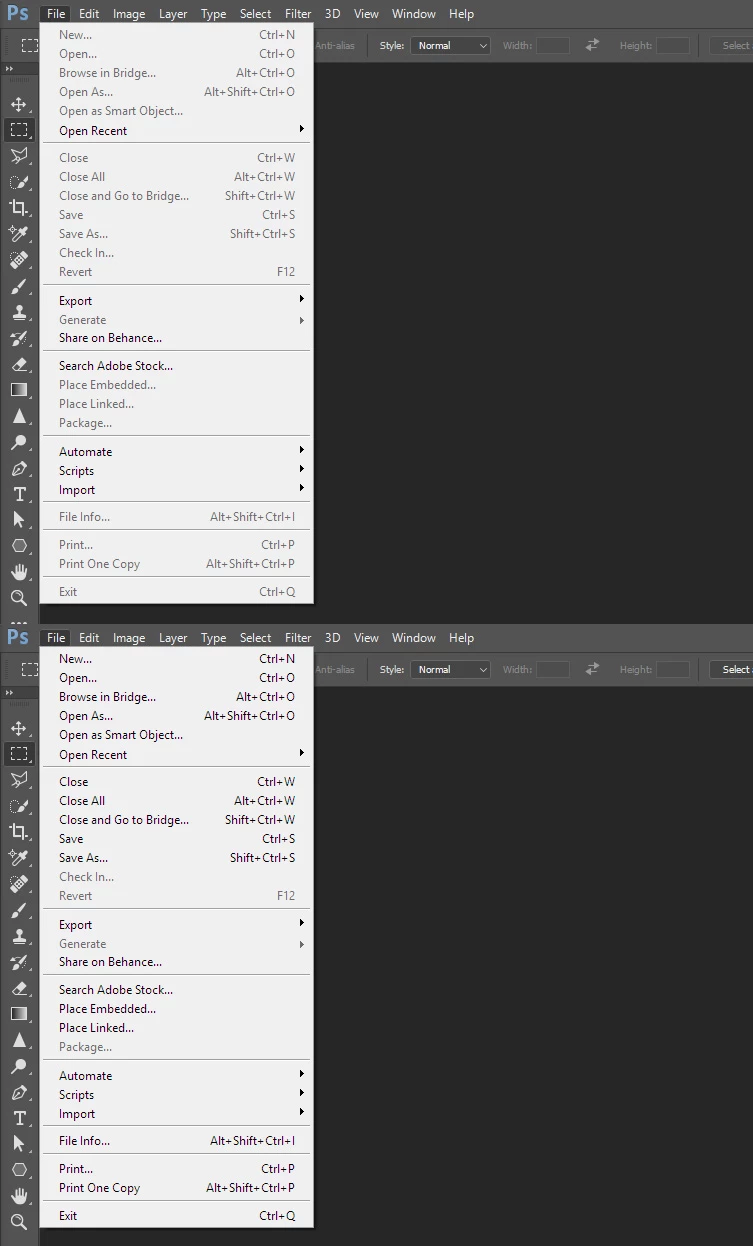The height and width of the screenshot is (1246, 753).
Task: Select the Brush tool in the lower window
Action: pyautogui.click(x=19, y=910)
